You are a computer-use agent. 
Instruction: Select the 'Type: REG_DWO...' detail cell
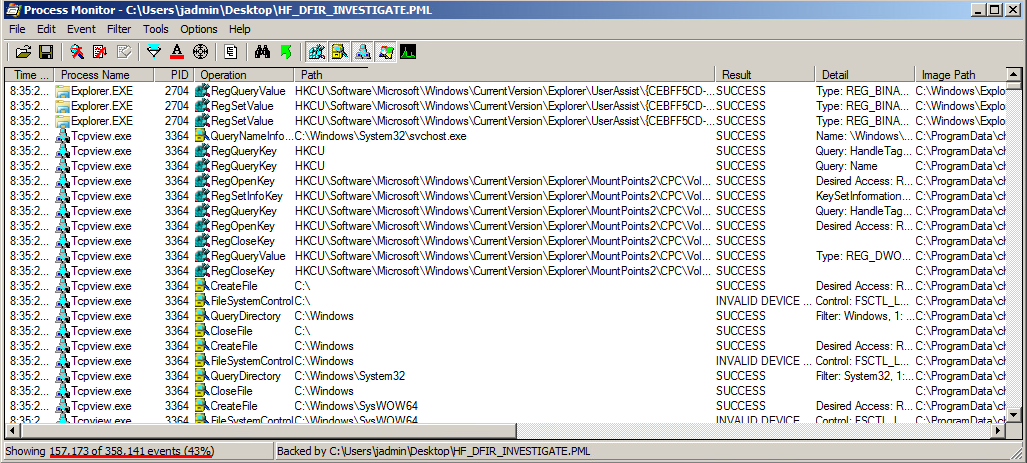click(x=863, y=256)
